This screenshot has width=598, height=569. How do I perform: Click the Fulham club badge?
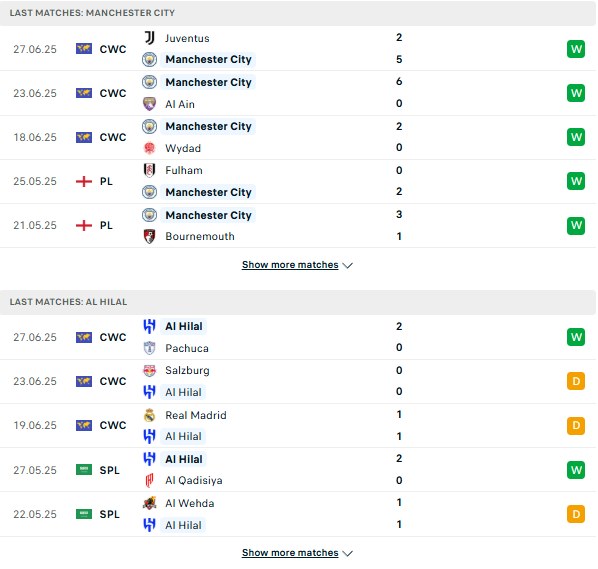[x=150, y=170]
